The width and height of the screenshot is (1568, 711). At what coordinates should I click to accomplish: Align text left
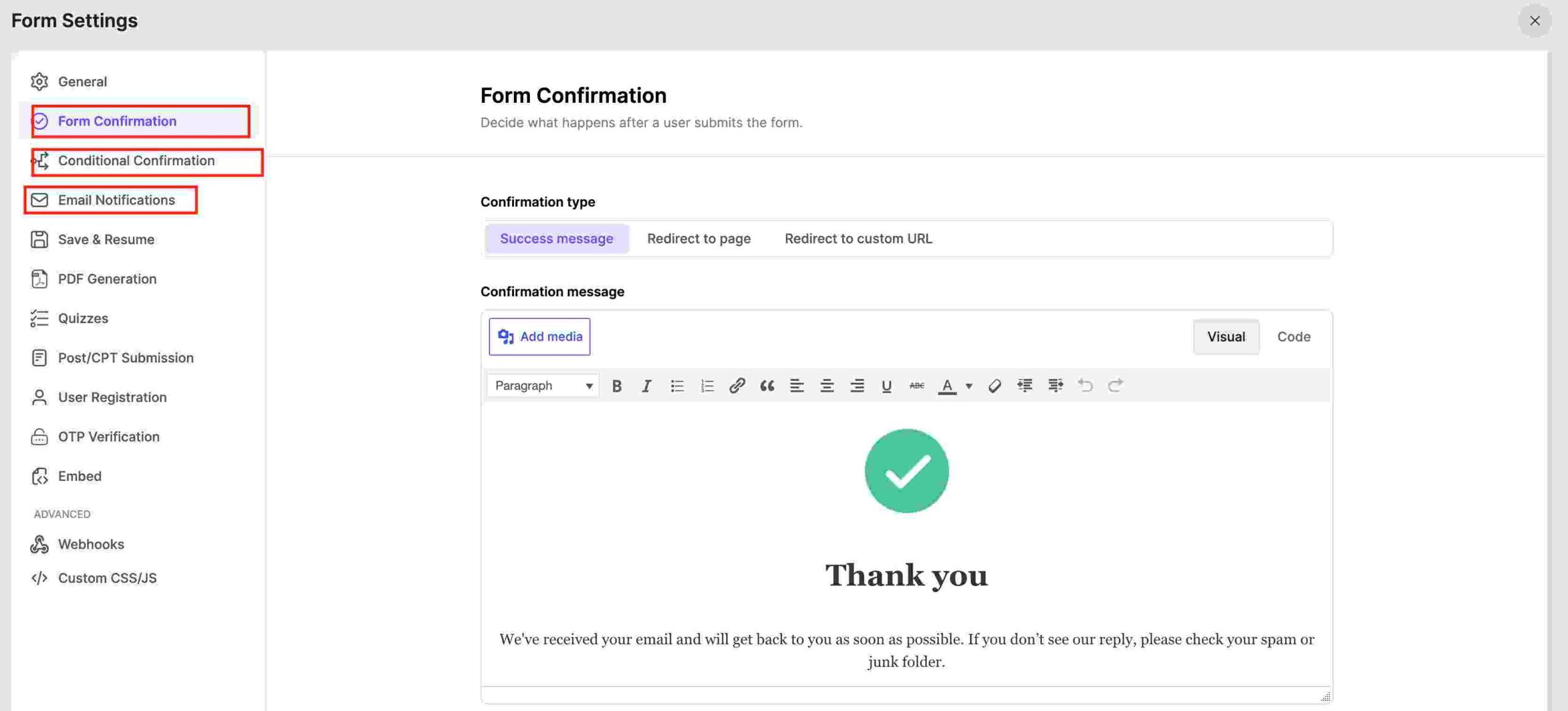796,386
